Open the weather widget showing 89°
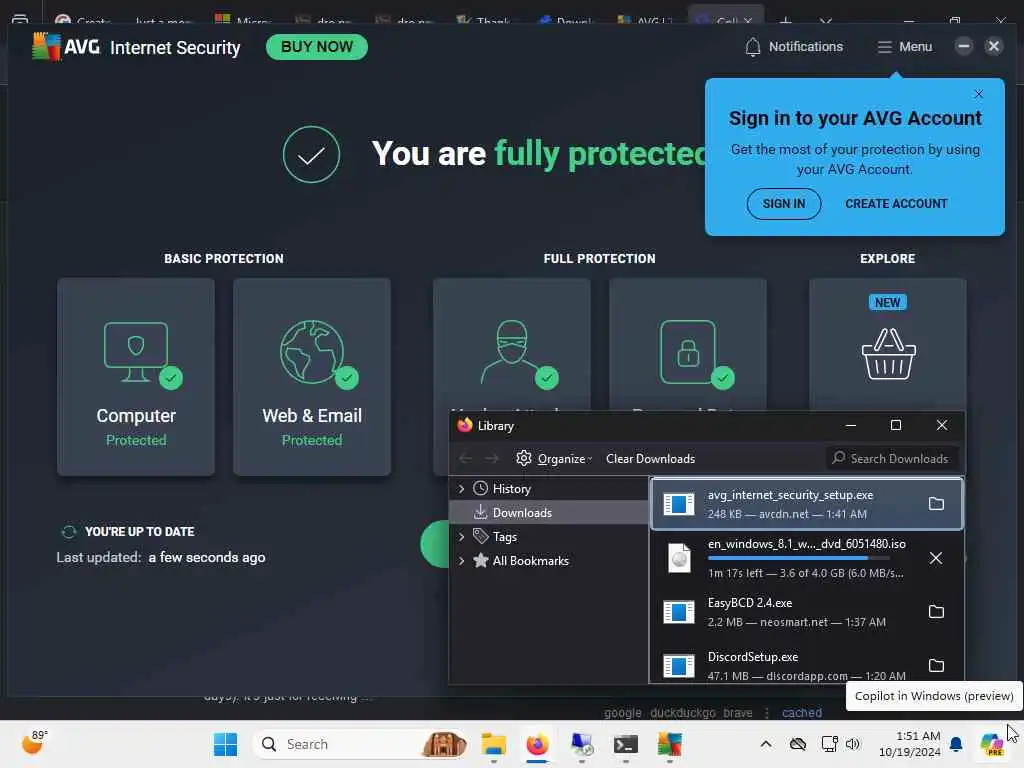The height and width of the screenshot is (768, 1024). coord(33,743)
